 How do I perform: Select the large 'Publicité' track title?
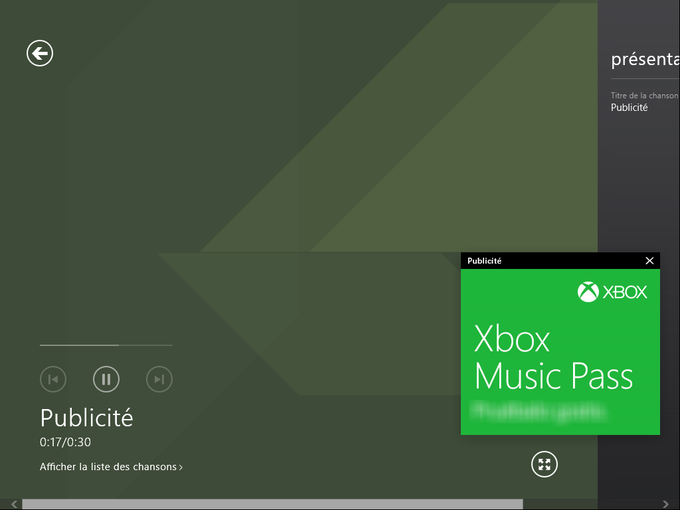[x=86, y=418]
